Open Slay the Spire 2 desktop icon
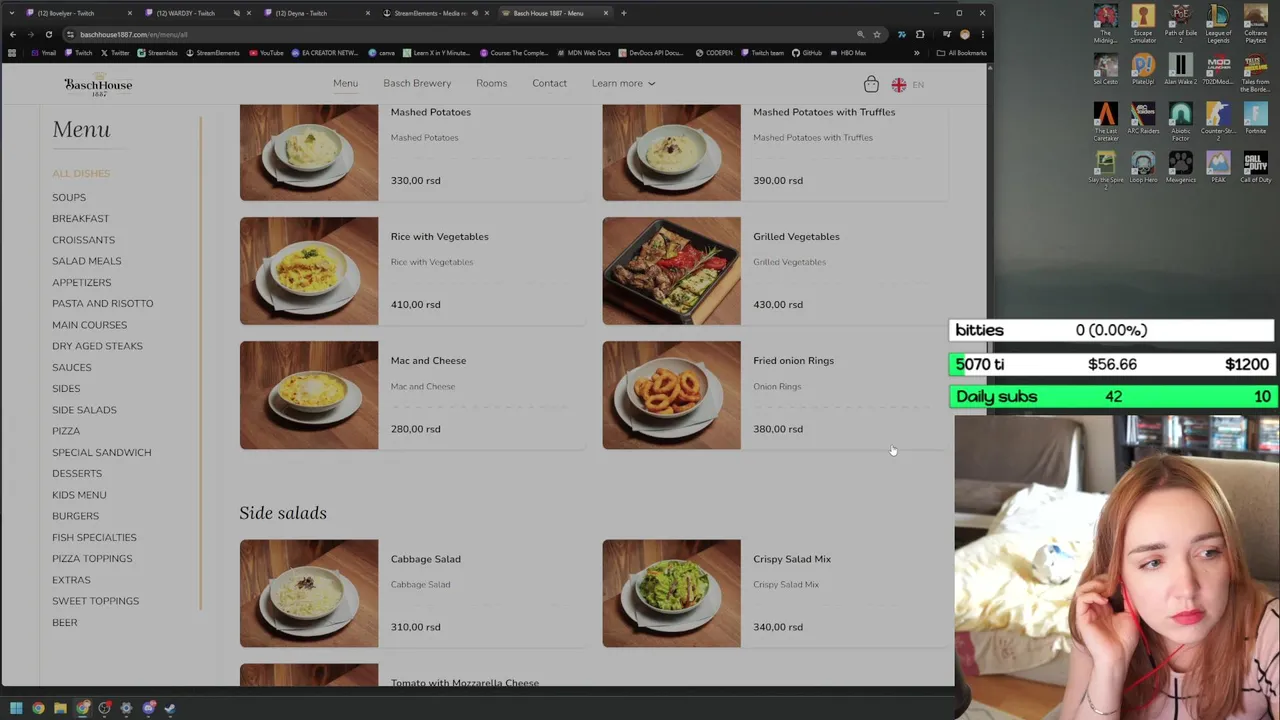 [x=1106, y=169]
